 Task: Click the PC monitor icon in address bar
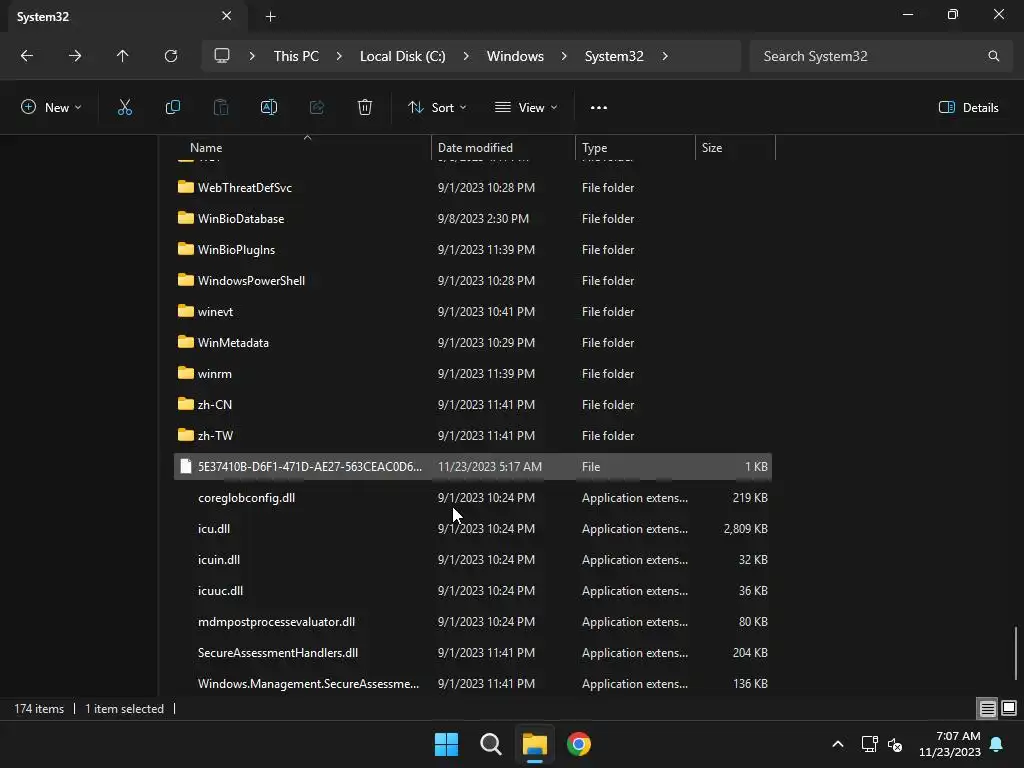pos(222,56)
